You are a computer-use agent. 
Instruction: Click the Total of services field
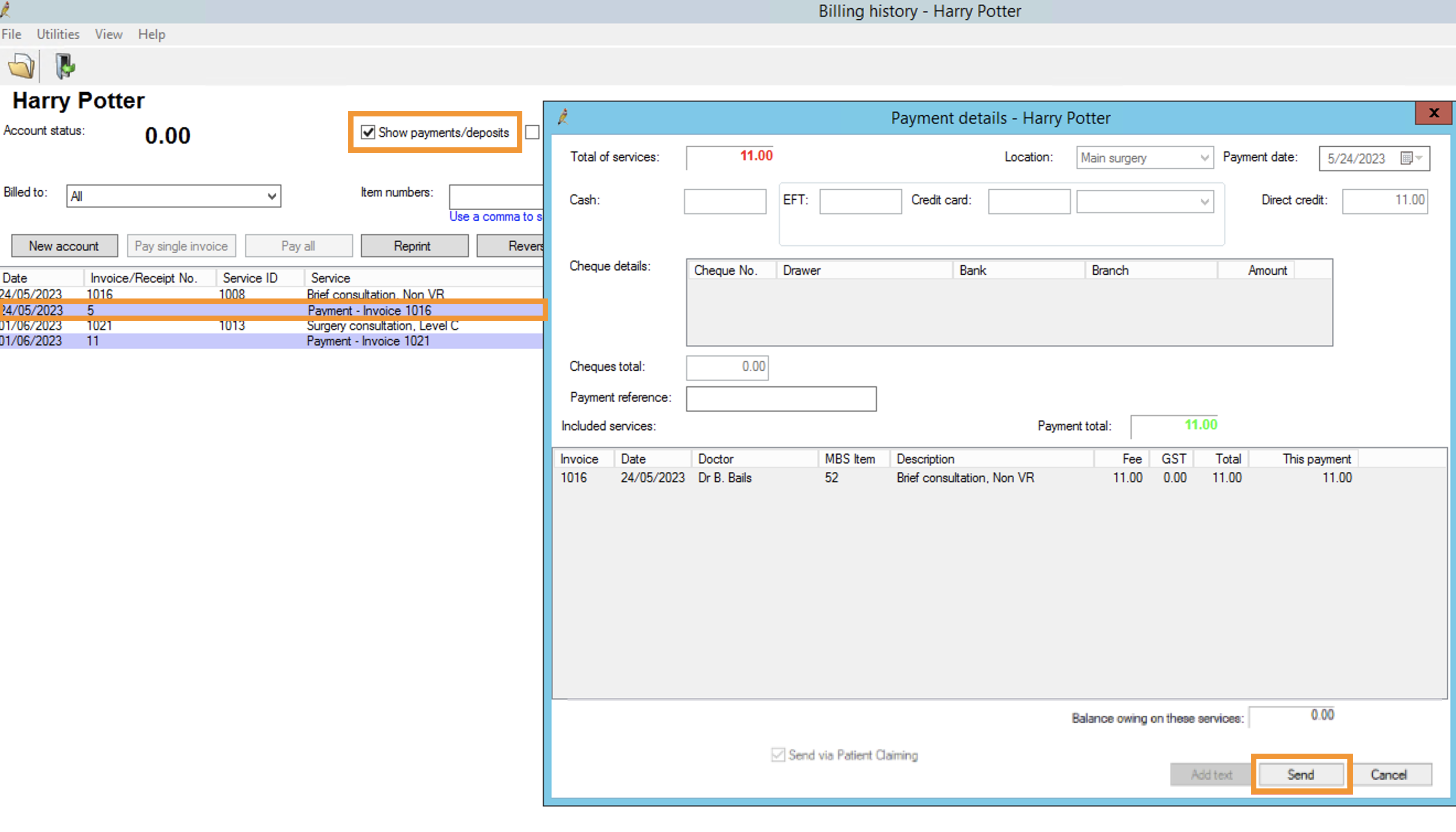coord(730,157)
